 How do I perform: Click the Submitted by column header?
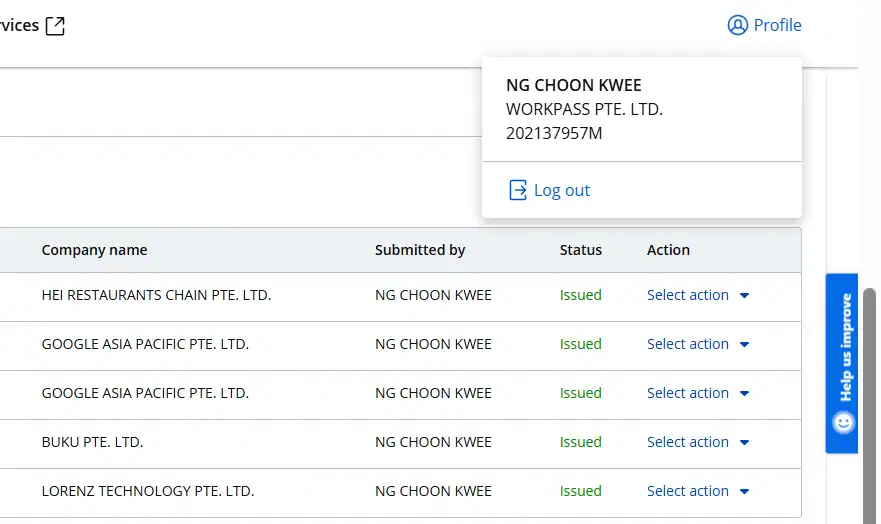(x=420, y=250)
